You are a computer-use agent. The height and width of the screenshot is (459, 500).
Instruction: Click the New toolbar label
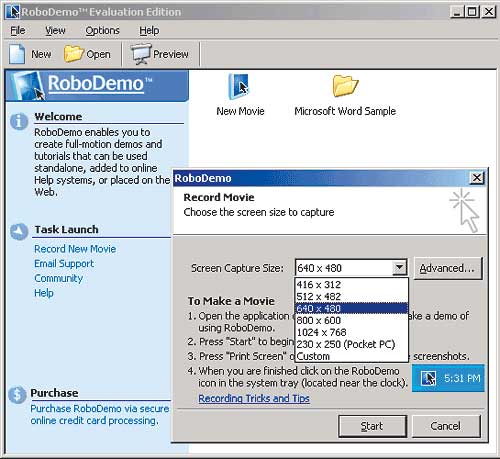[x=41, y=54]
